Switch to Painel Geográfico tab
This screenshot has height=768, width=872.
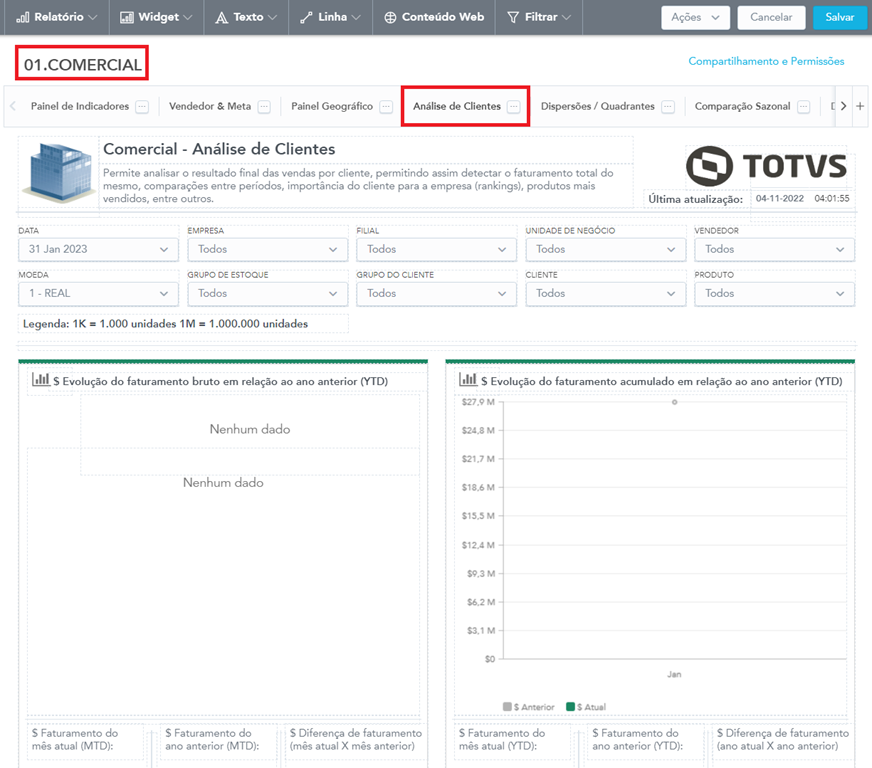point(332,106)
